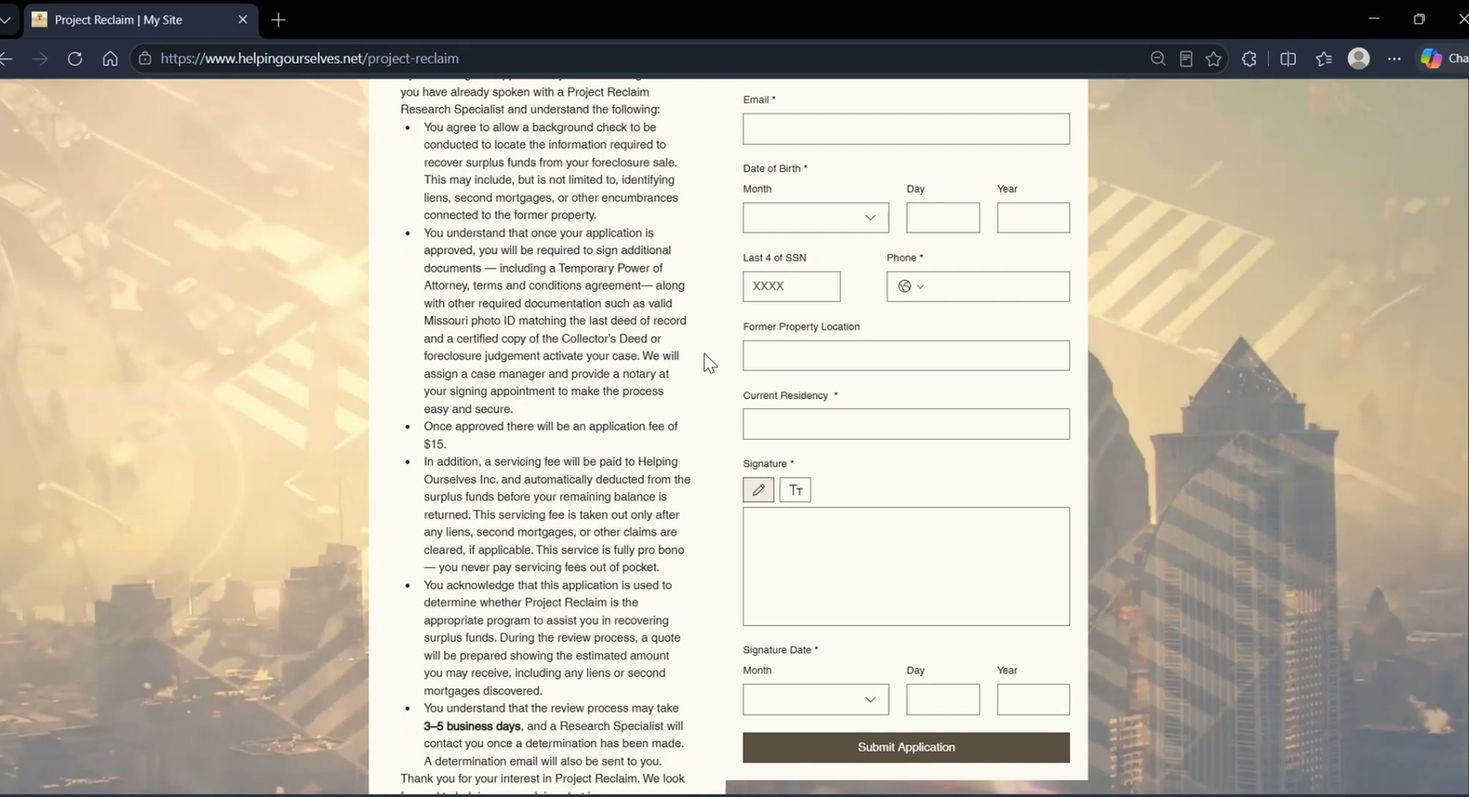Viewport: 1469px width, 797px height.
Task: Open browser settings and more menu
Action: (x=1394, y=59)
